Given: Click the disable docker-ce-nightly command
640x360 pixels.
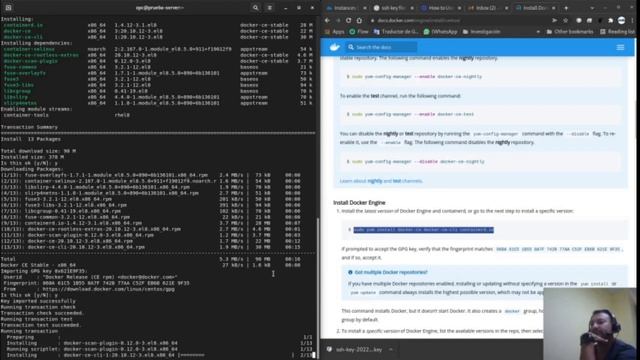Looking at the screenshot, I should (x=418, y=162).
